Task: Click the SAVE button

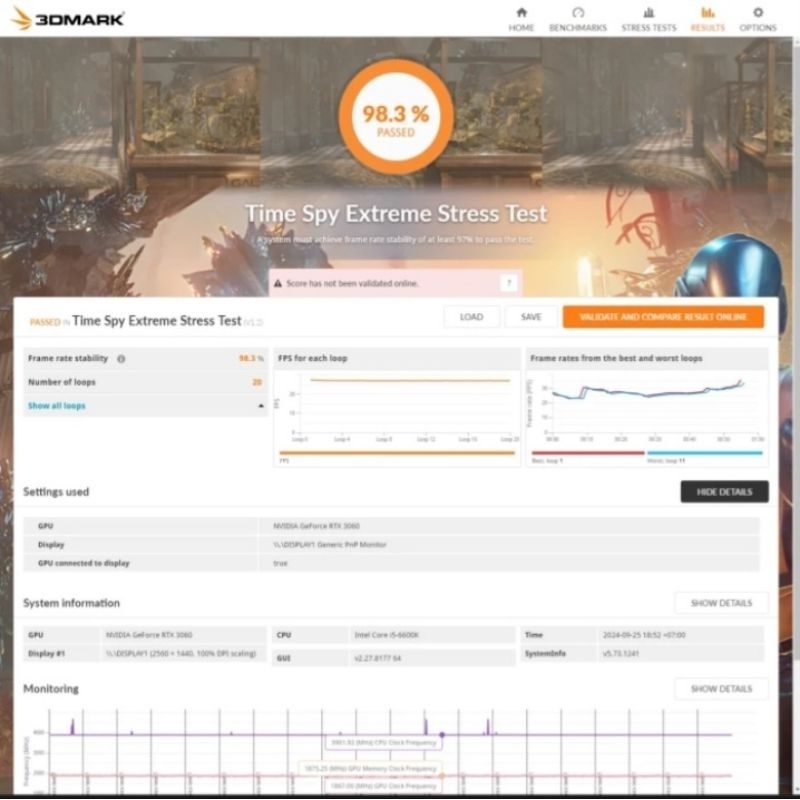Action: pyautogui.click(x=531, y=317)
